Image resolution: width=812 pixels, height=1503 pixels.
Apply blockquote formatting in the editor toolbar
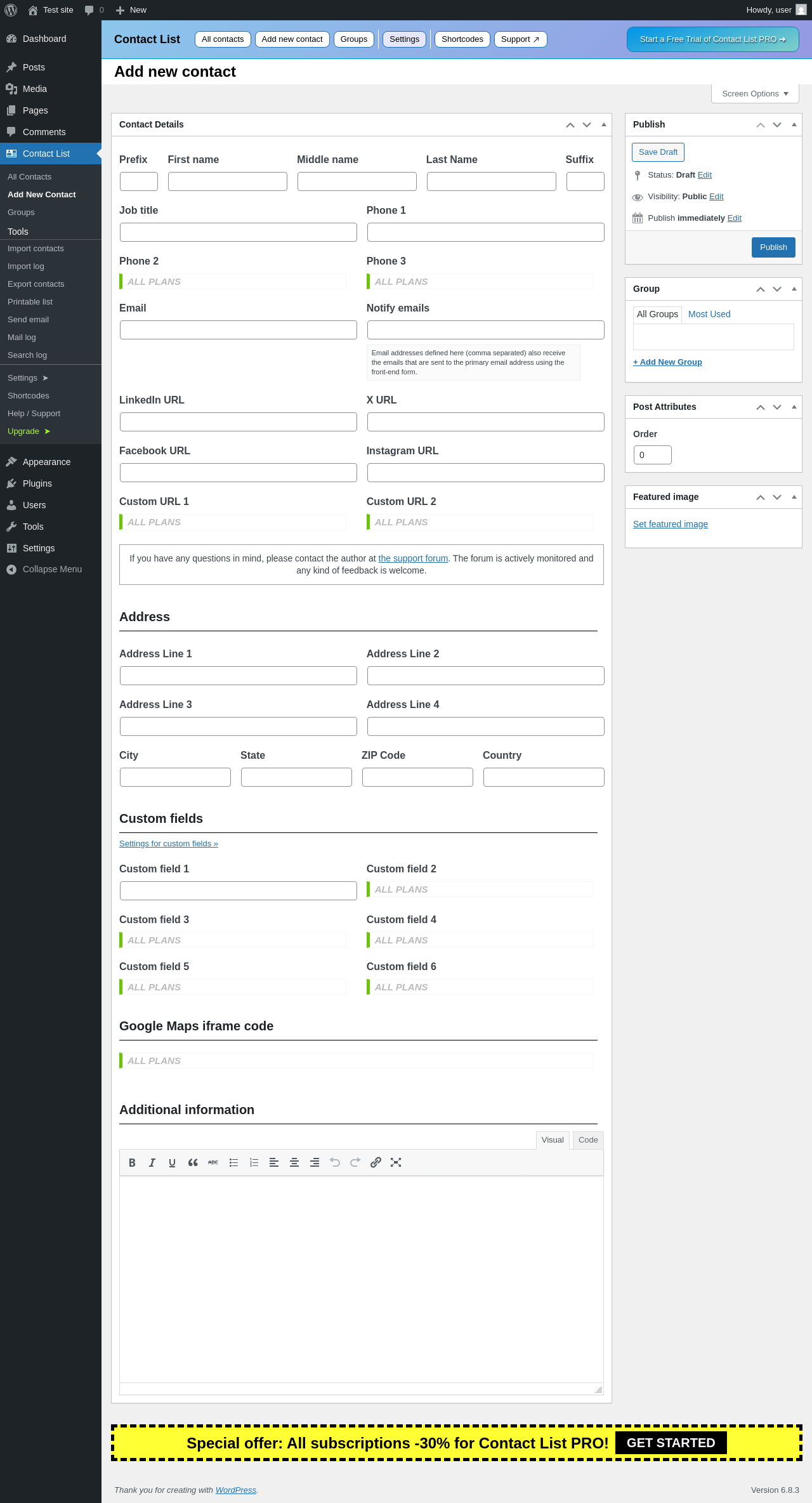193,1162
